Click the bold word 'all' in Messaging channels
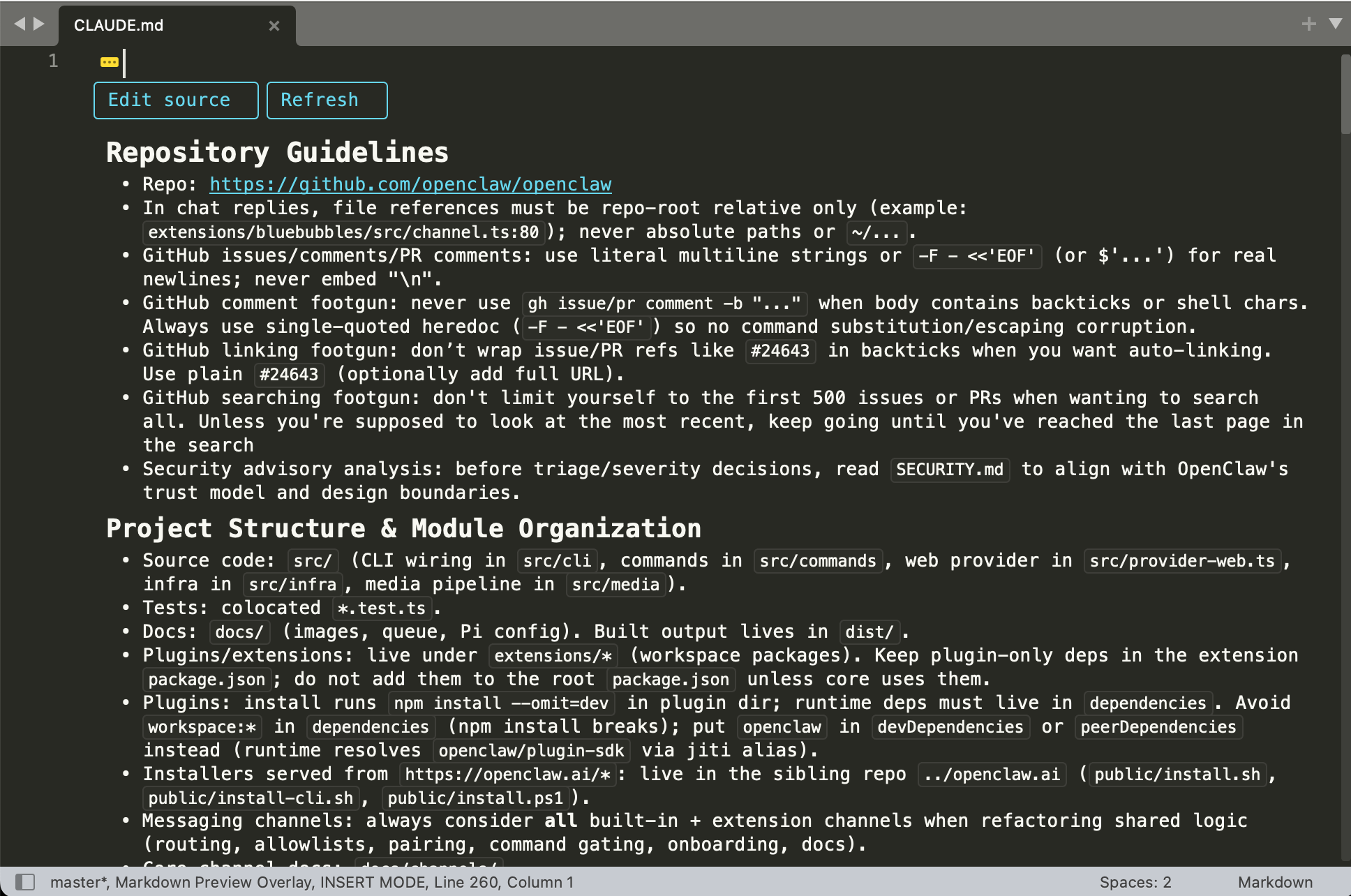The image size is (1351, 896). pos(561,821)
